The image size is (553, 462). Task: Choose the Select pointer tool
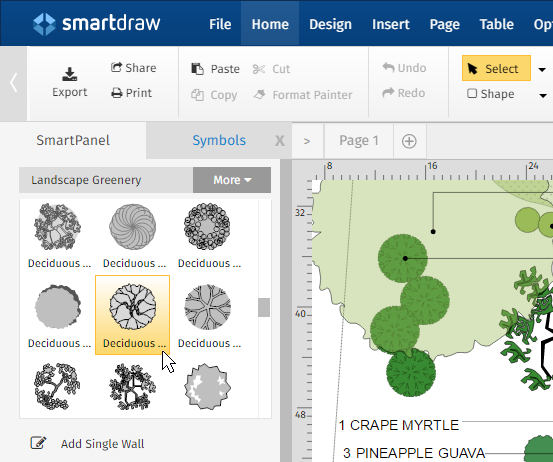(x=496, y=68)
